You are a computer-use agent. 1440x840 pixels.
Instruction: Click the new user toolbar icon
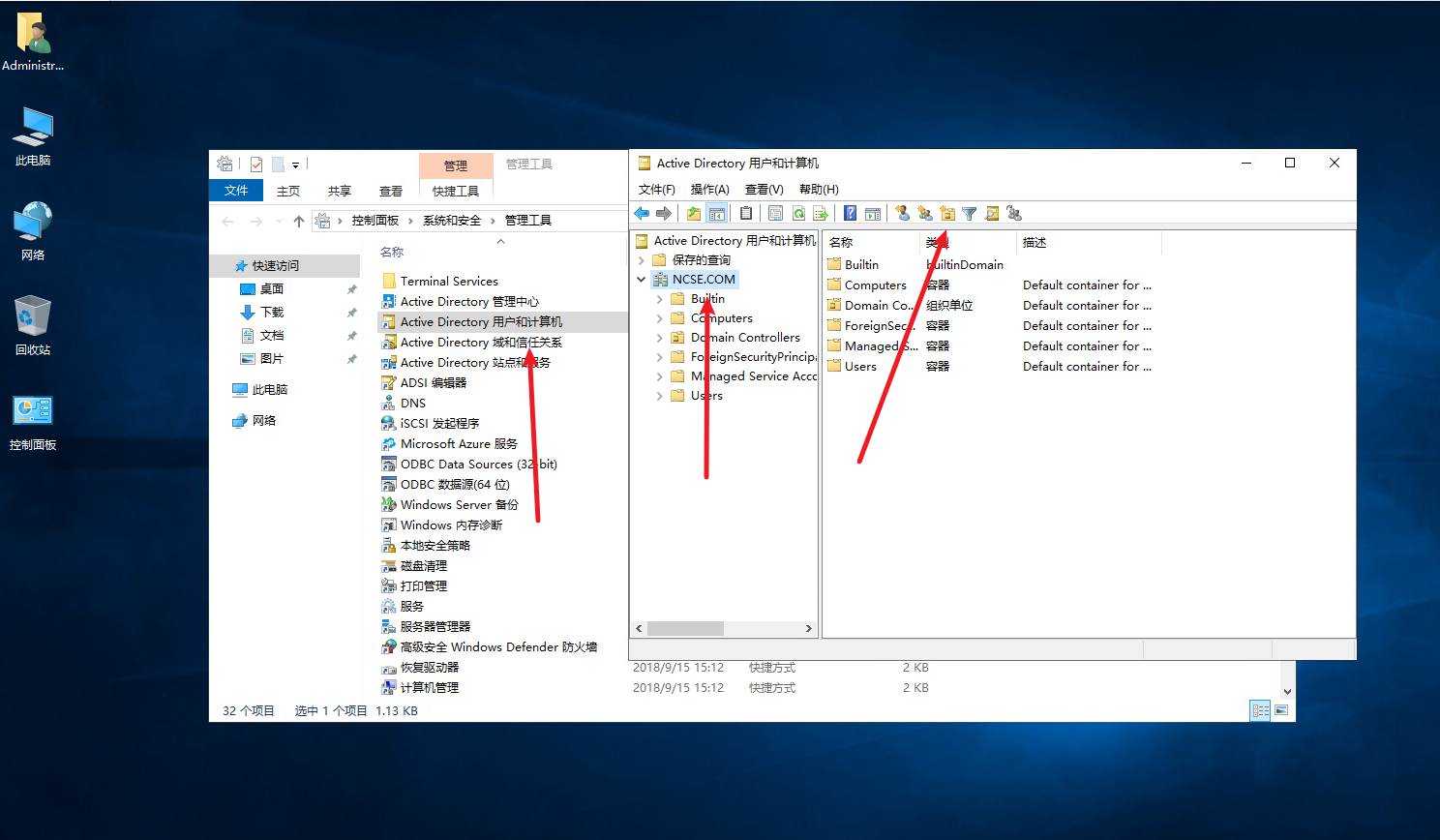point(902,214)
